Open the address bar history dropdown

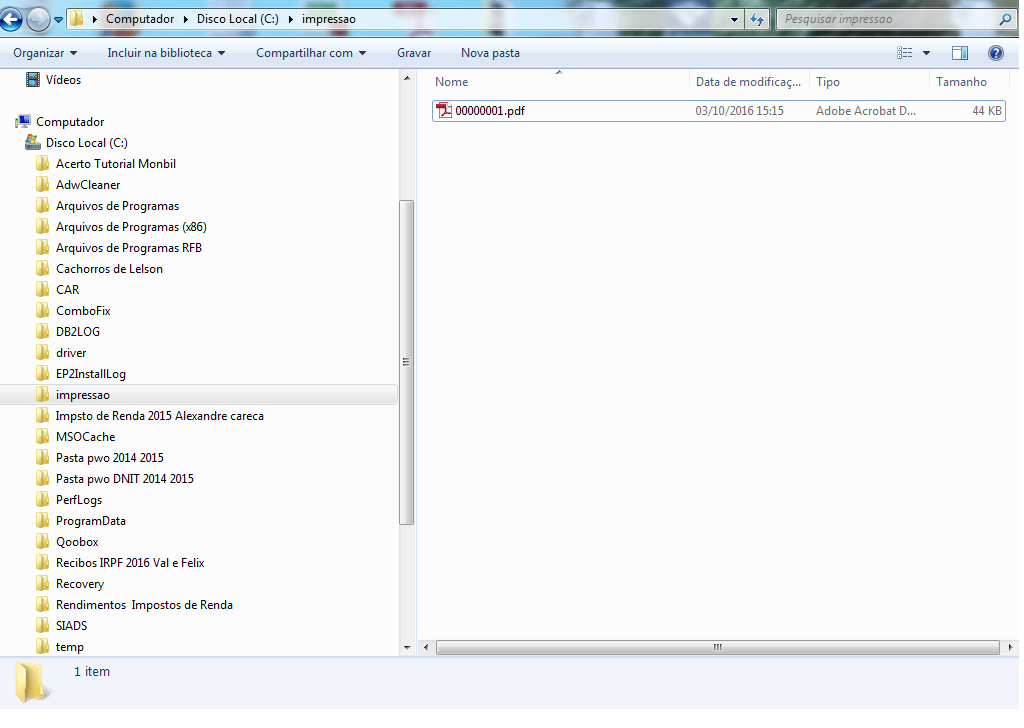[x=735, y=20]
